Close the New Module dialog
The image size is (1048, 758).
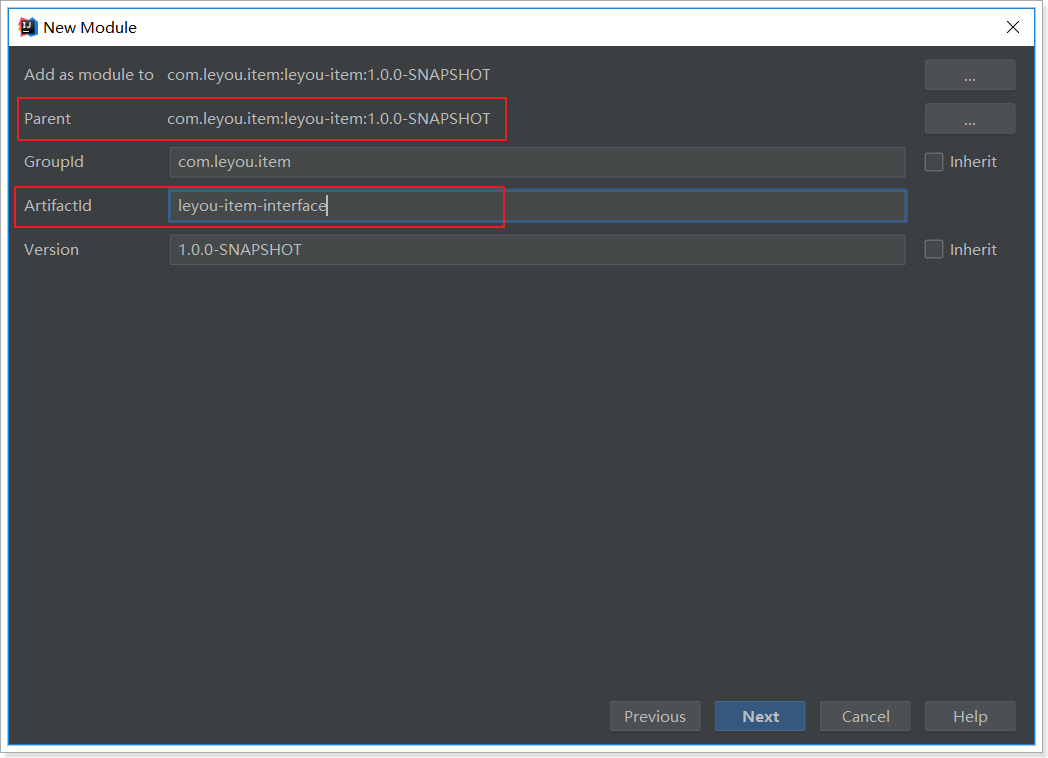1013,27
